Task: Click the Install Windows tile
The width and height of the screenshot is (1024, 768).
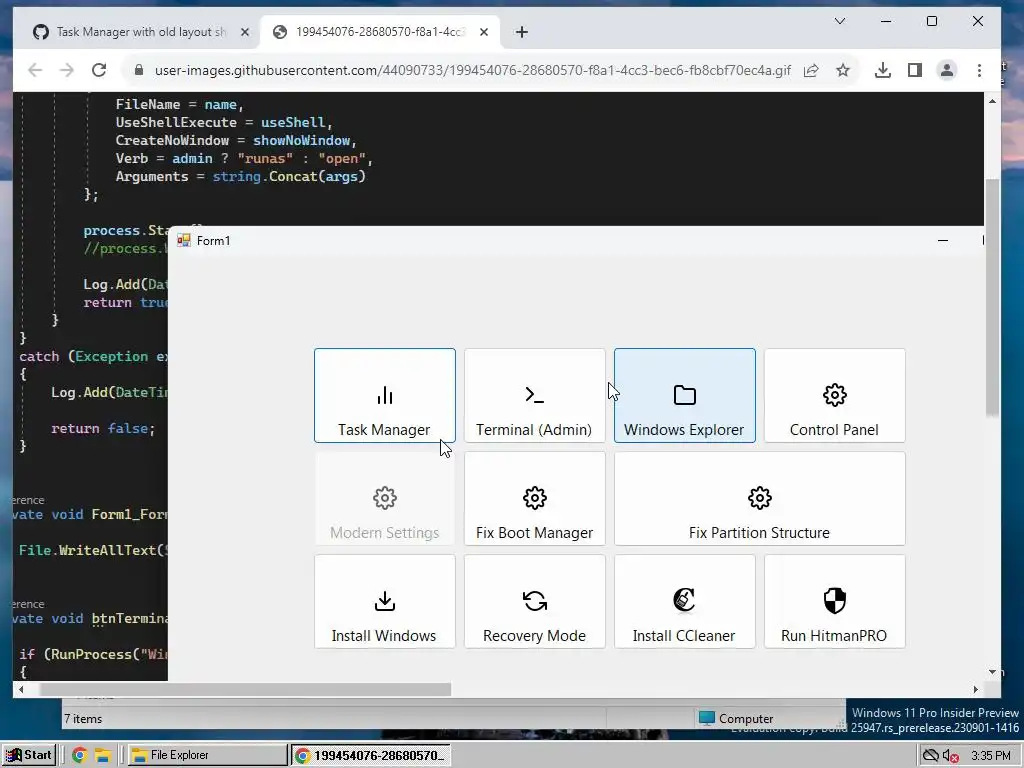Action: pyautogui.click(x=385, y=601)
